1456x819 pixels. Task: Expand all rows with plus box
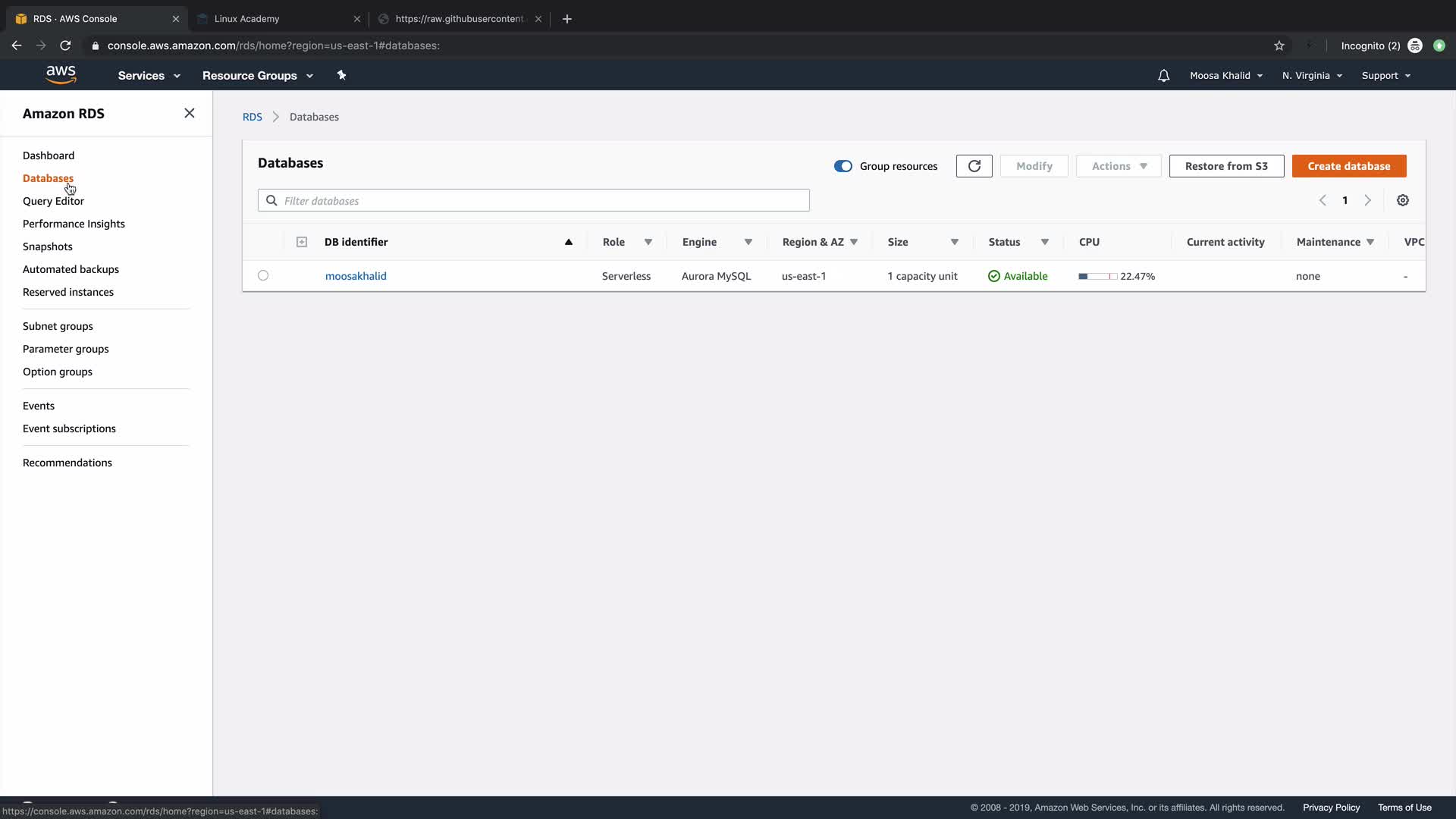tap(301, 242)
